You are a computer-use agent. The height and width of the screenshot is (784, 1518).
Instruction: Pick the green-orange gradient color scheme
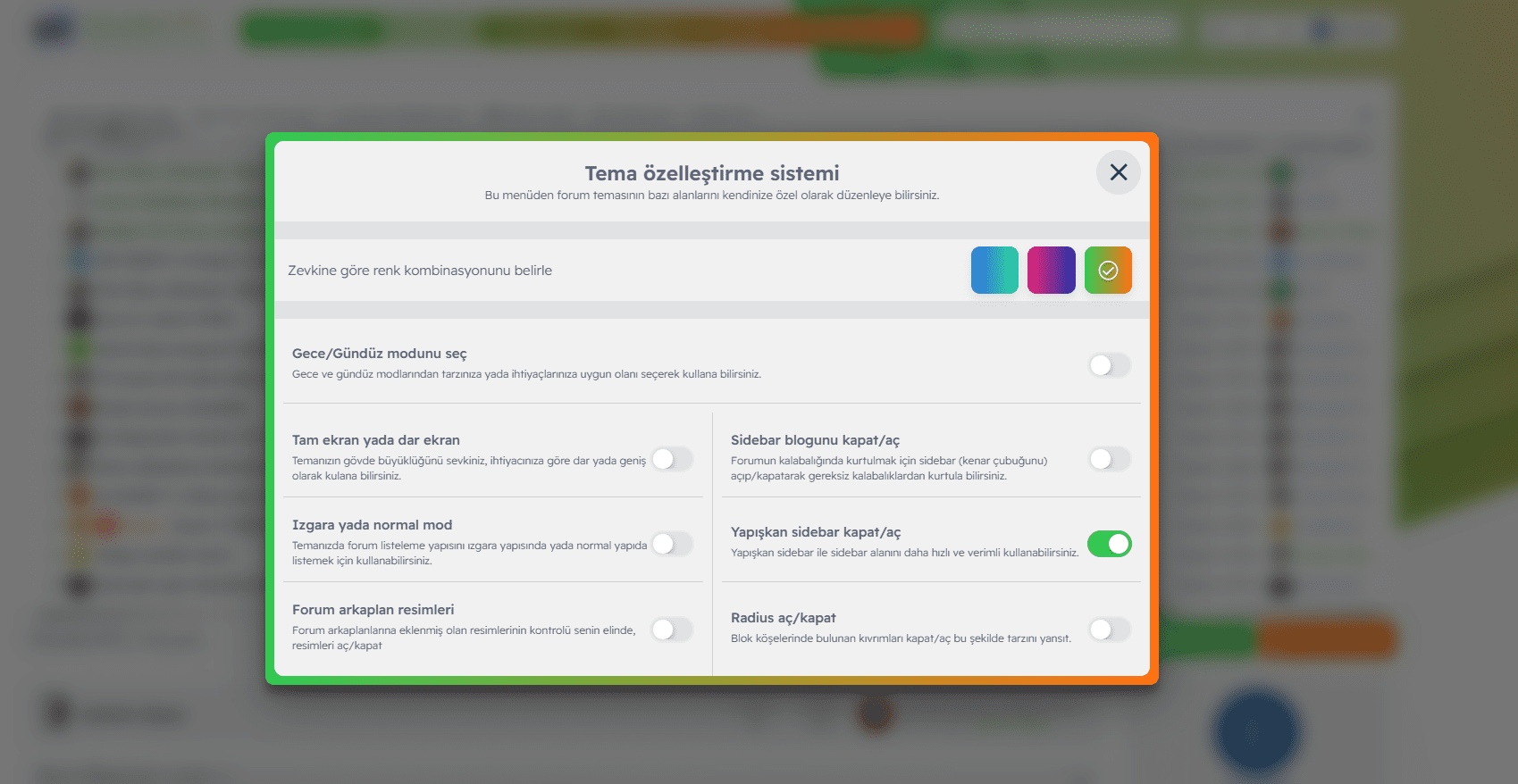(1108, 271)
